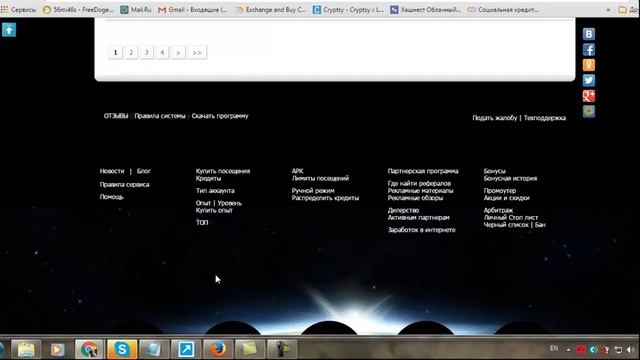This screenshot has width=640, height=360.
Task: Open Техподдержка link
Action: click(x=545, y=118)
